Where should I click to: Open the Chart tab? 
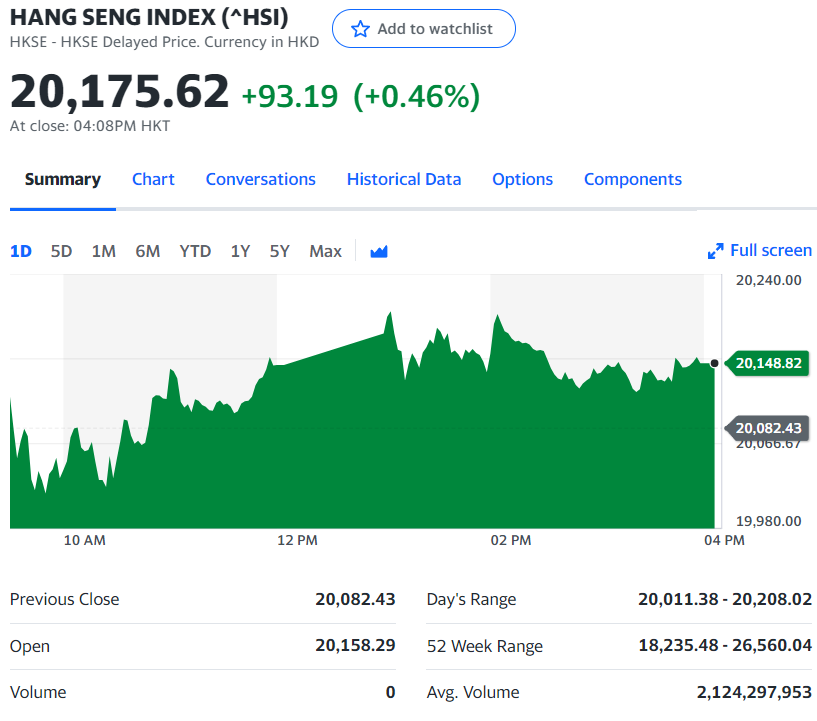point(153,179)
